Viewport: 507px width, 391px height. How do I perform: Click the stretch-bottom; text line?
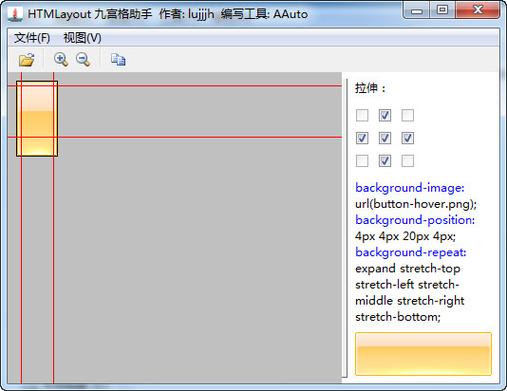pyautogui.click(x=398, y=317)
